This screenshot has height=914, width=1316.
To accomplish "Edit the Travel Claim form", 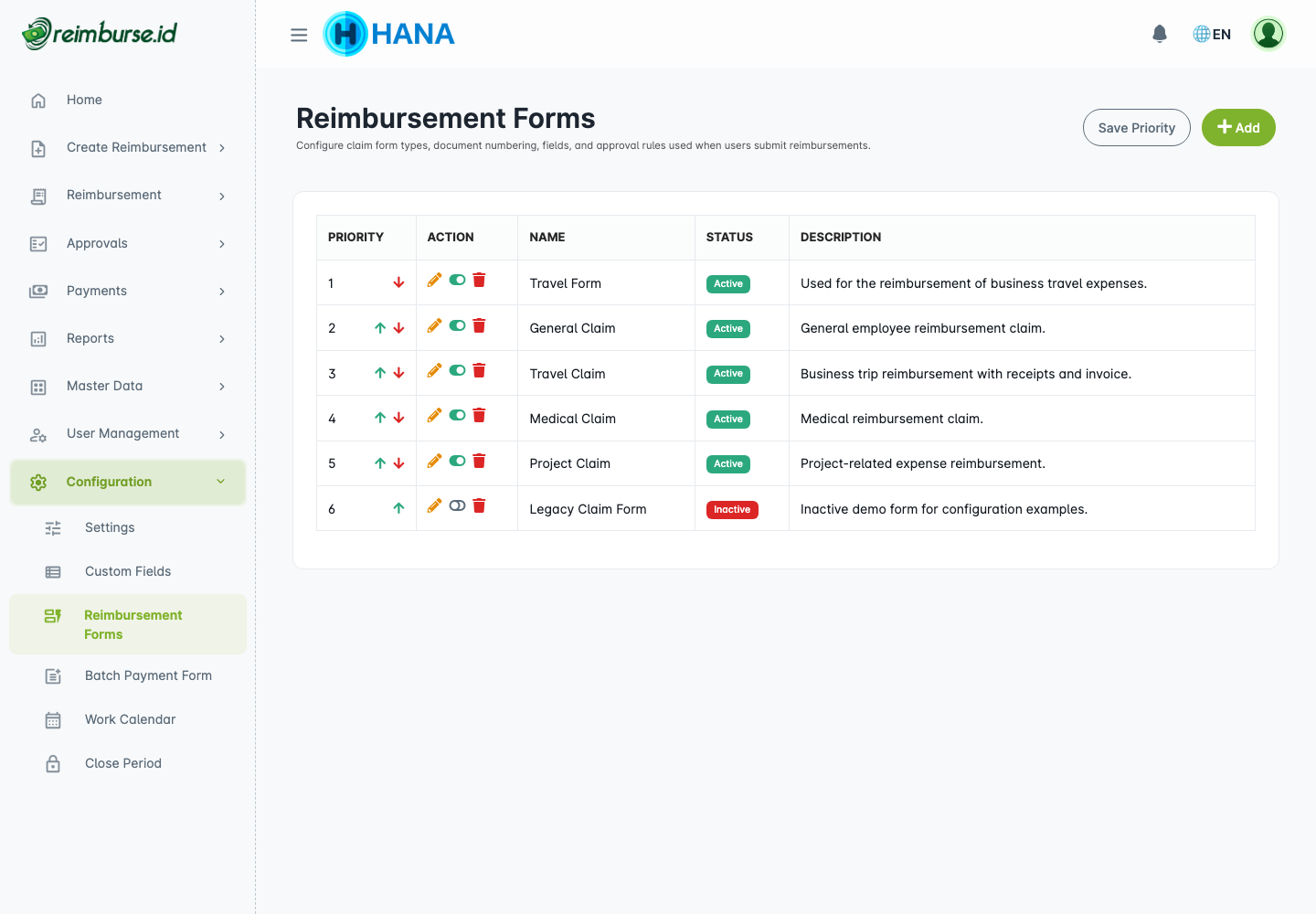I will click(x=434, y=370).
